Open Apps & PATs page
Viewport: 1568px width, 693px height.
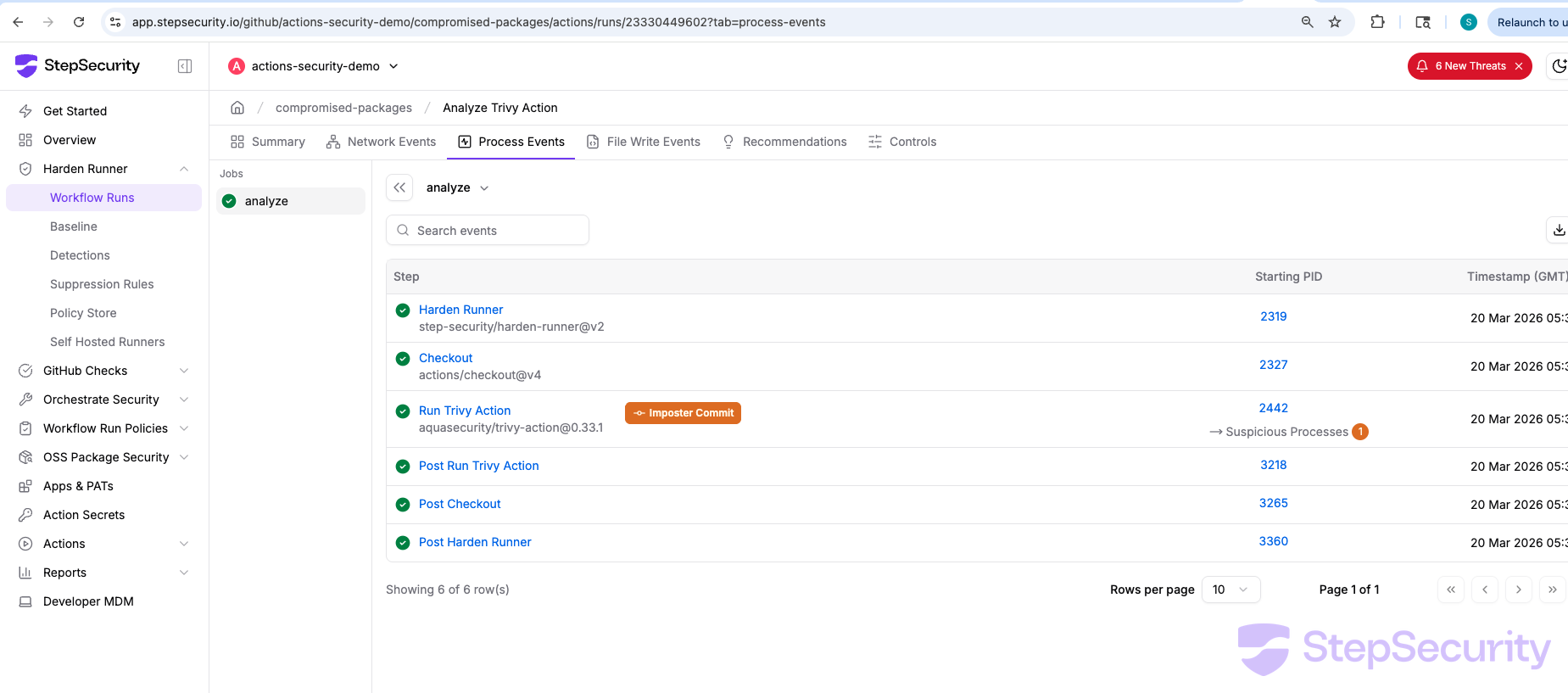pos(78,486)
